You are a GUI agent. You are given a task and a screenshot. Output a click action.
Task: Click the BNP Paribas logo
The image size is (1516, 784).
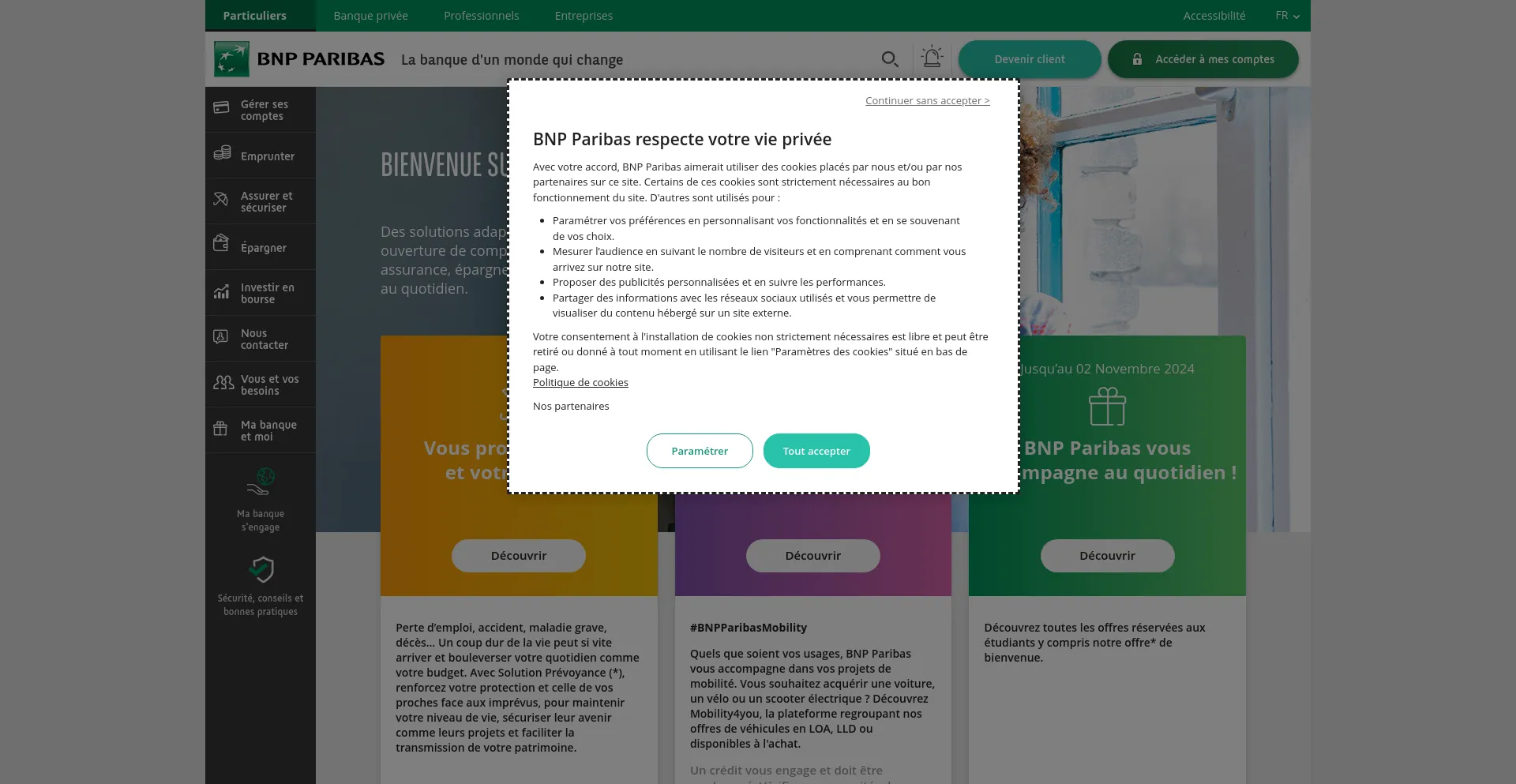(299, 59)
